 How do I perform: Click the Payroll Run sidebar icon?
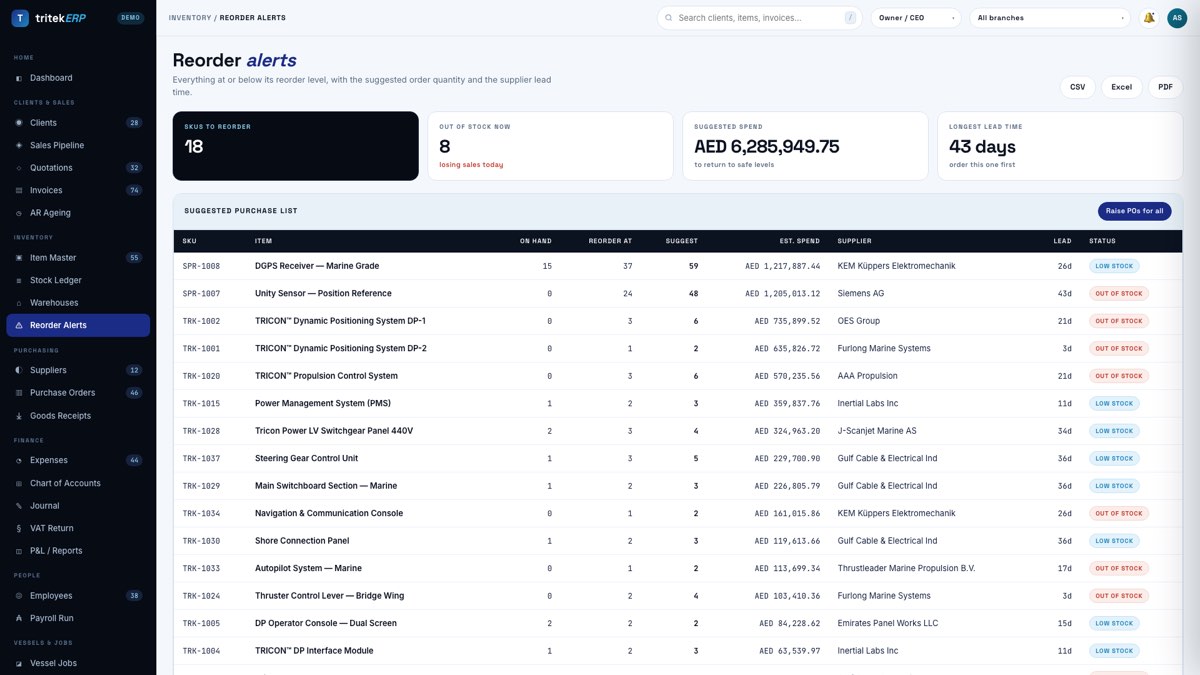19,618
